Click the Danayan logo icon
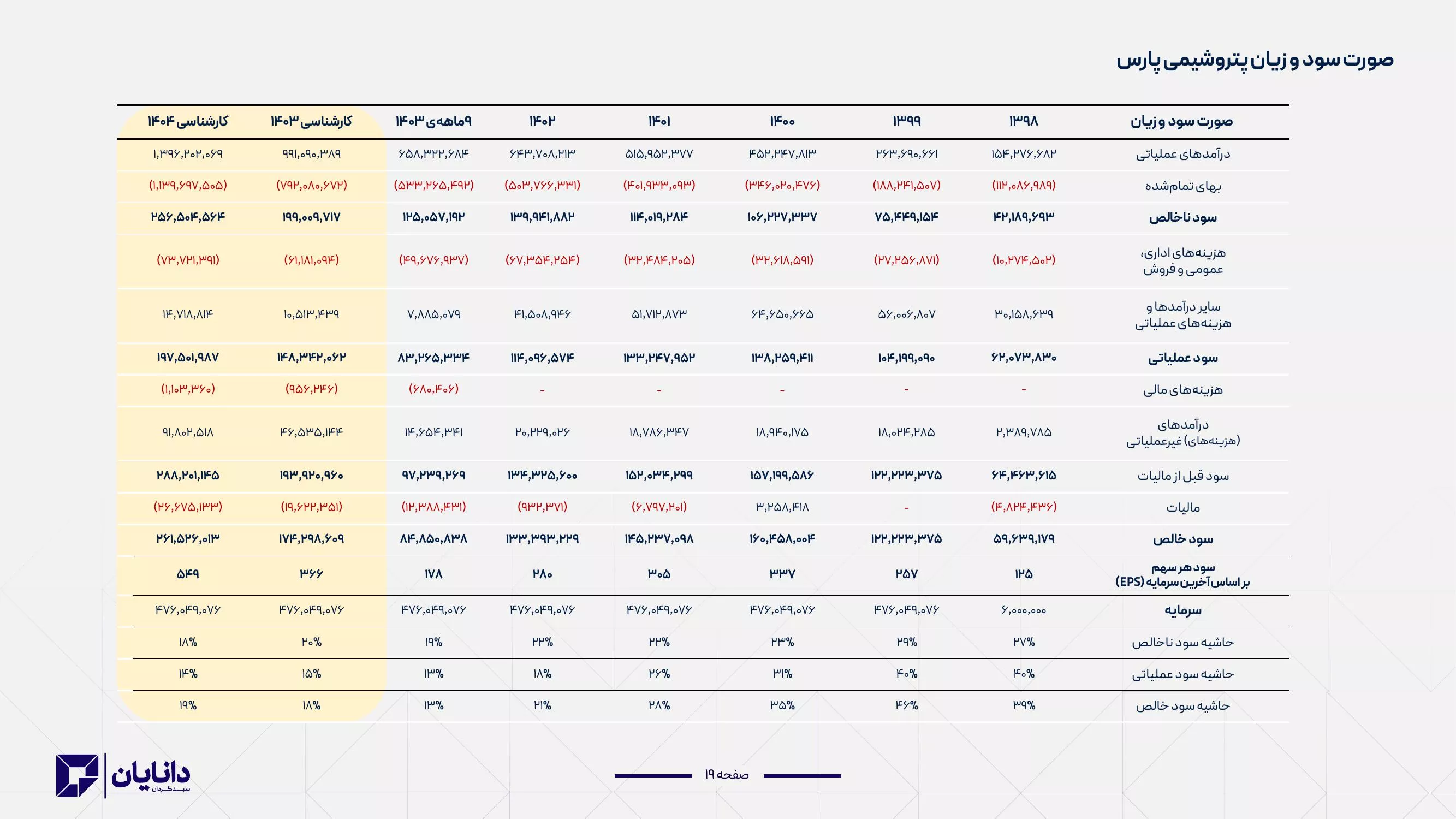The width and height of the screenshot is (1456, 819). pyautogui.click(x=77, y=775)
